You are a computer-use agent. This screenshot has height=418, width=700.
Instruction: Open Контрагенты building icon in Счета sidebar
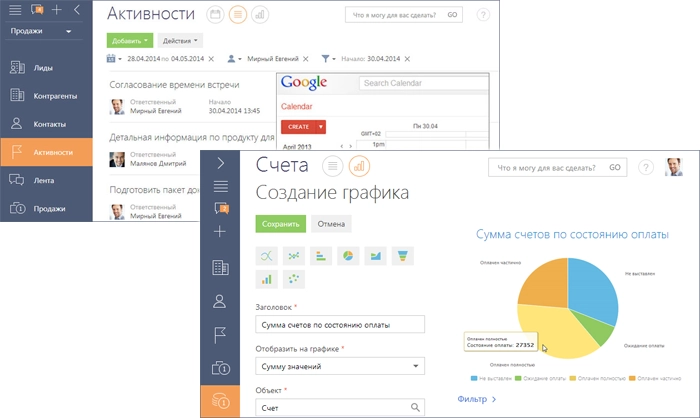click(x=220, y=268)
